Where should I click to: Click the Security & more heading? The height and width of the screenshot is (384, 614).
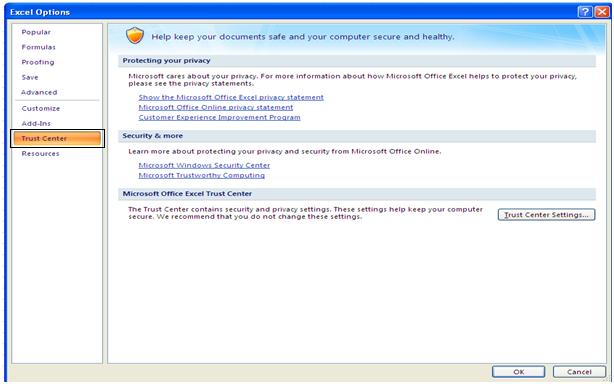pyautogui.click(x=152, y=136)
